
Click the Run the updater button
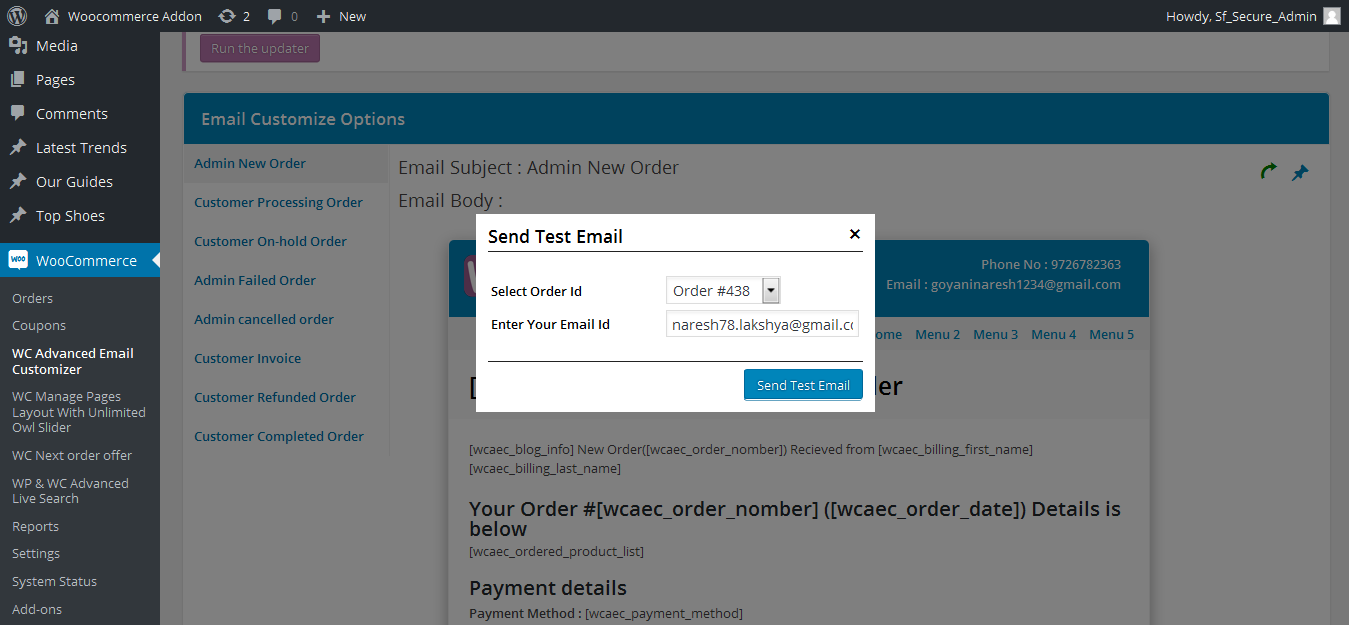click(260, 48)
